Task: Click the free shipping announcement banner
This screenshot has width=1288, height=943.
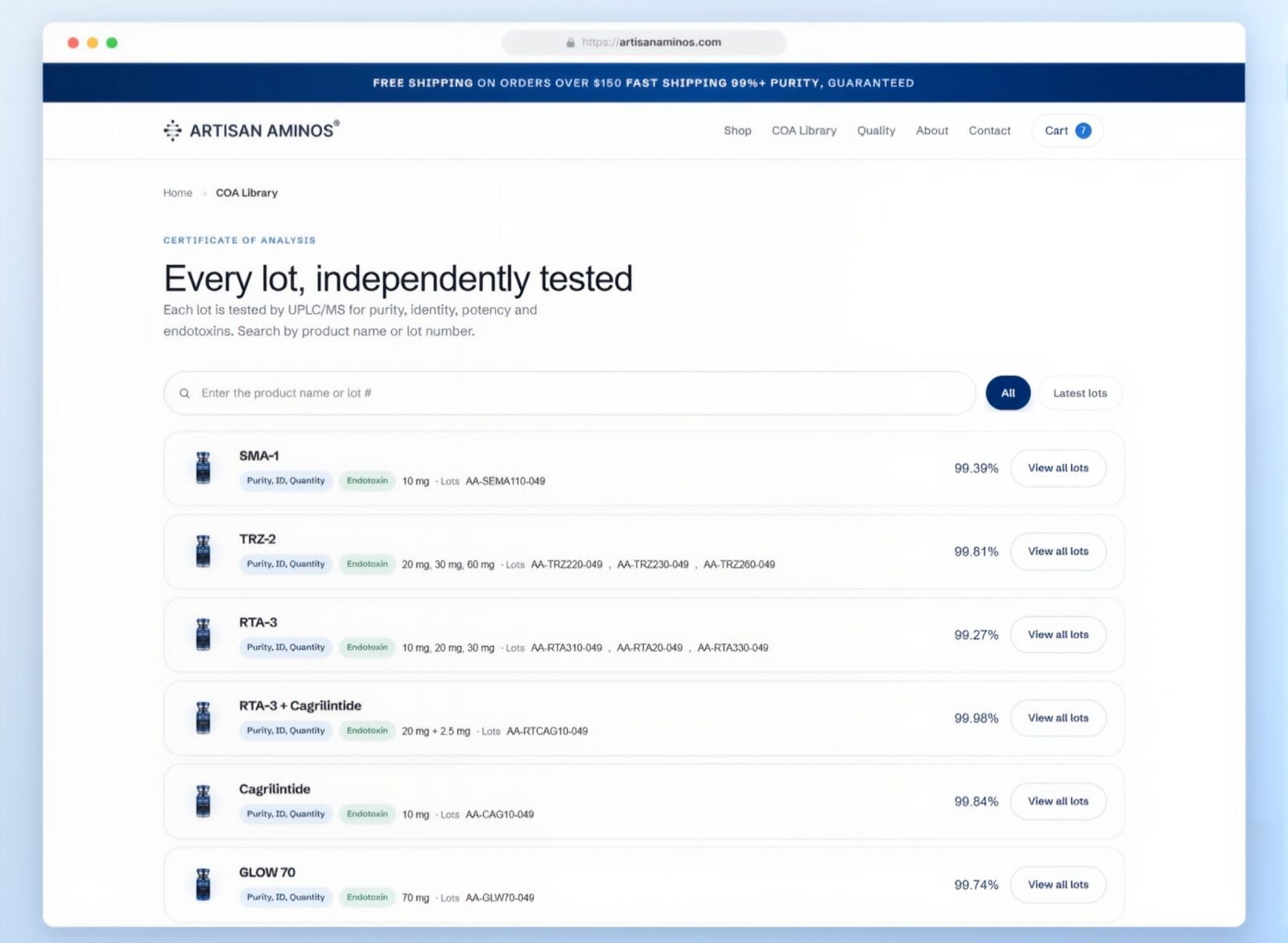Action: [644, 83]
